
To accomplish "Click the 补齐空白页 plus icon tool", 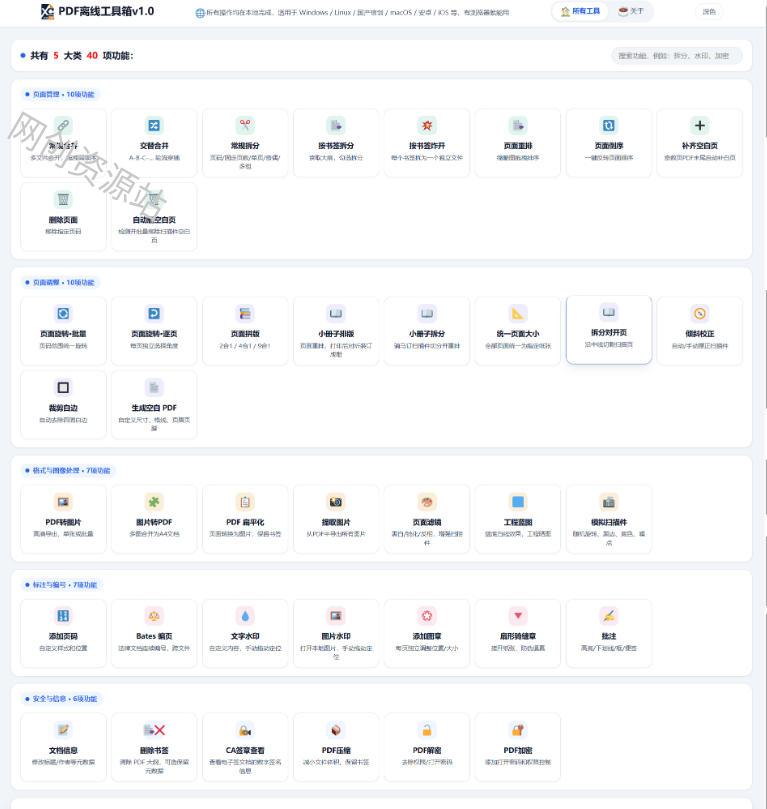I will pos(699,143).
